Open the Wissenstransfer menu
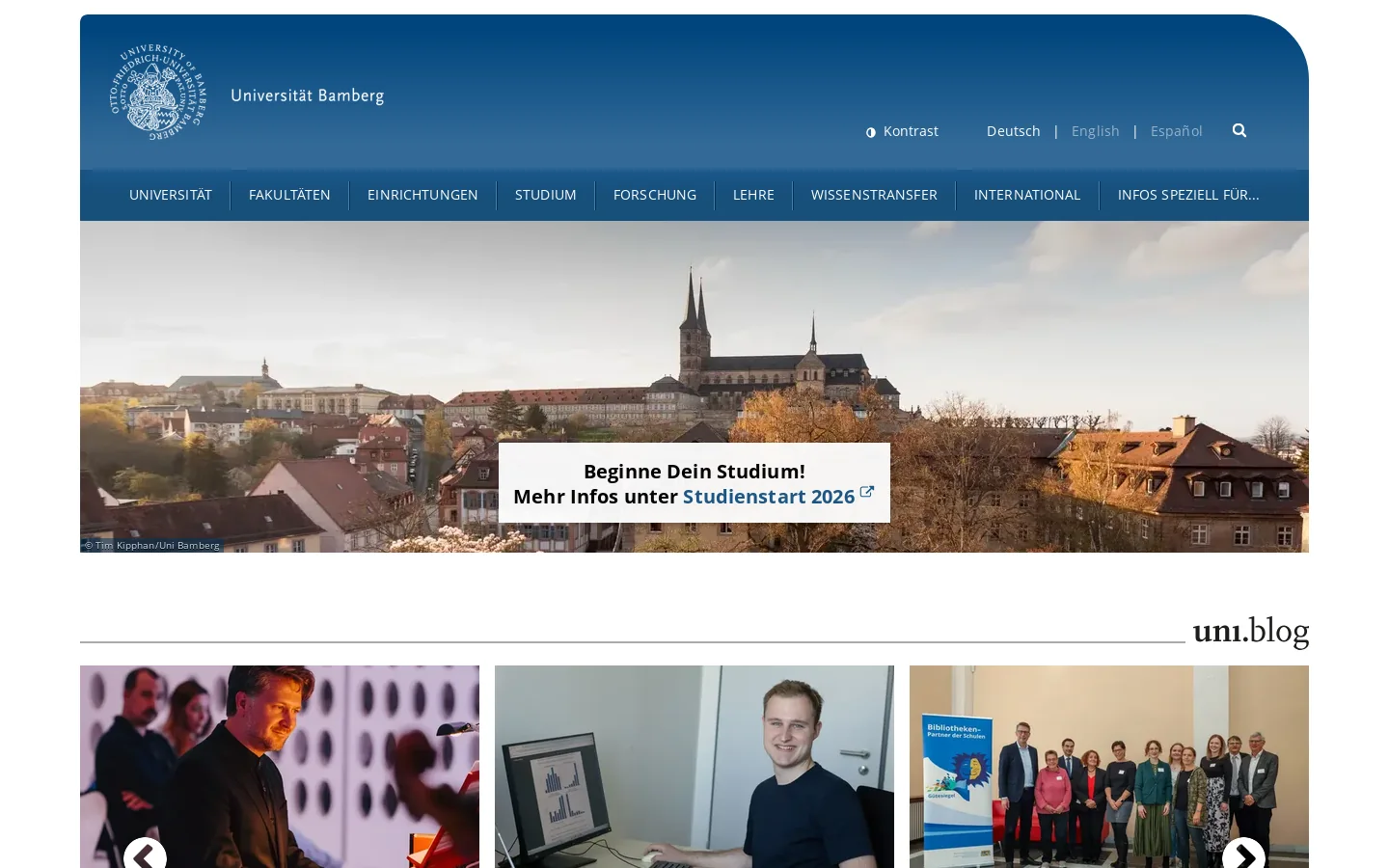The image size is (1389, 868). [874, 195]
